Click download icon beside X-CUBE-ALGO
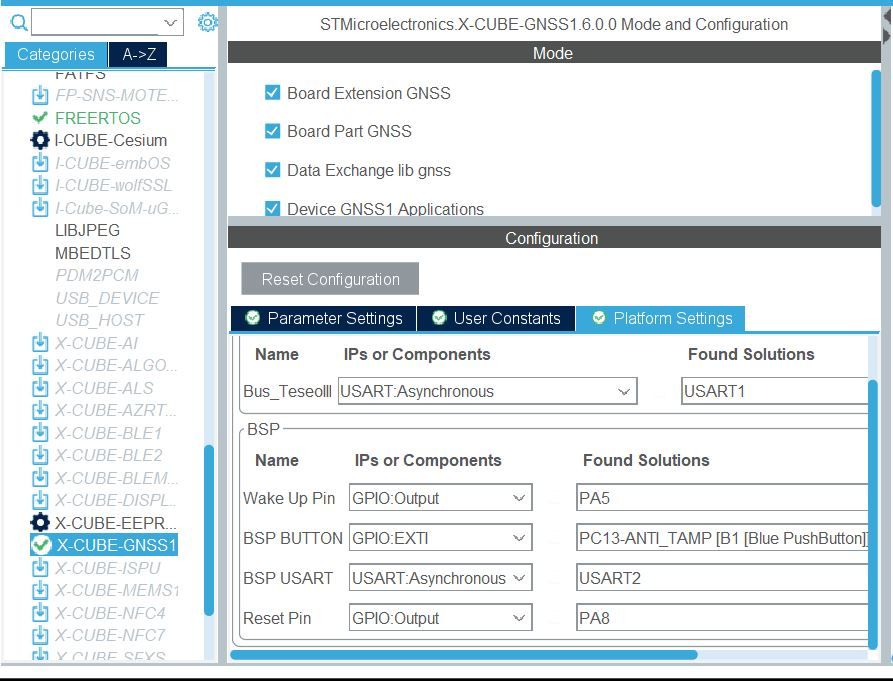893x681 pixels. pos(40,365)
